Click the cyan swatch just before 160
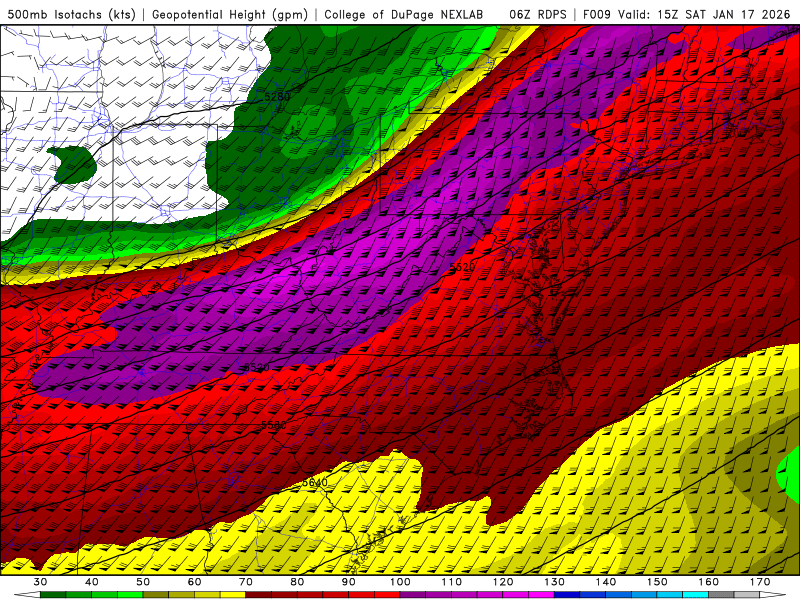This screenshot has width=800, height=600. (695, 595)
